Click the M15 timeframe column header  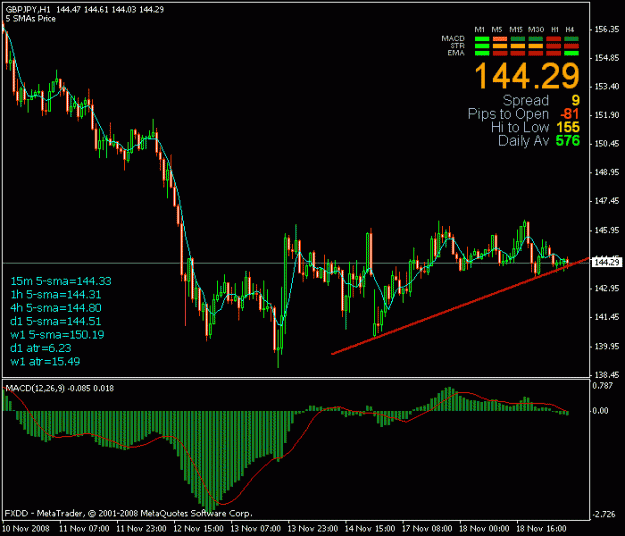(516, 29)
